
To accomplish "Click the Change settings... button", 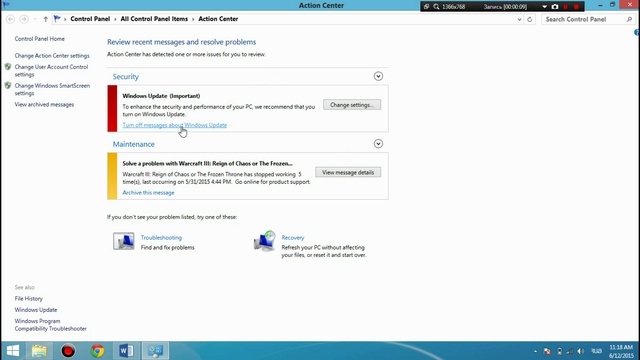I will coord(352,105).
